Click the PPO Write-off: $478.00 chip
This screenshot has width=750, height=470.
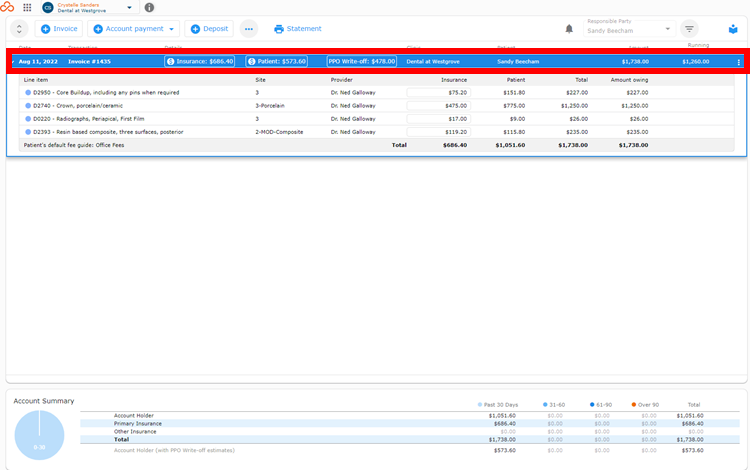[362, 61]
